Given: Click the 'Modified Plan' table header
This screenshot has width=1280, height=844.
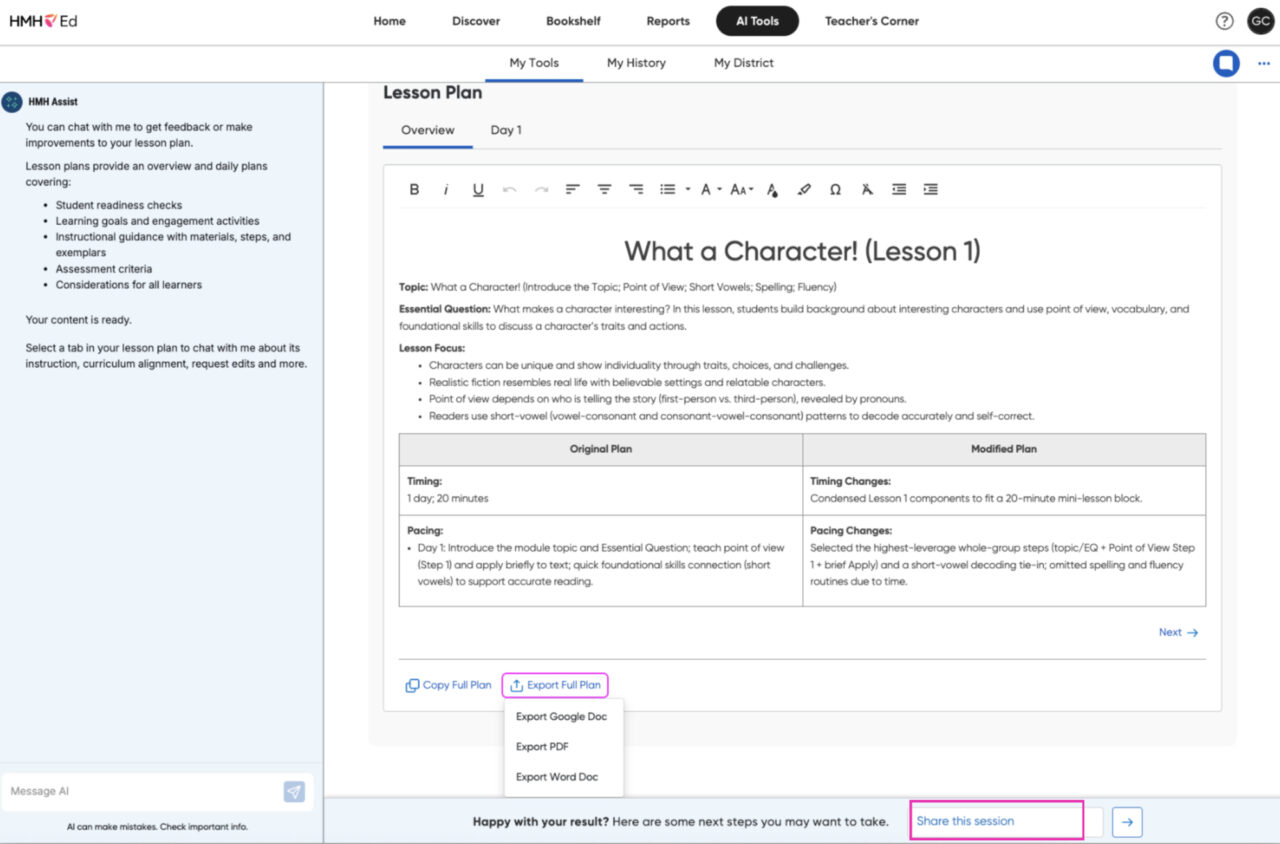Looking at the screenshot, I should [x=1004, y=450].
